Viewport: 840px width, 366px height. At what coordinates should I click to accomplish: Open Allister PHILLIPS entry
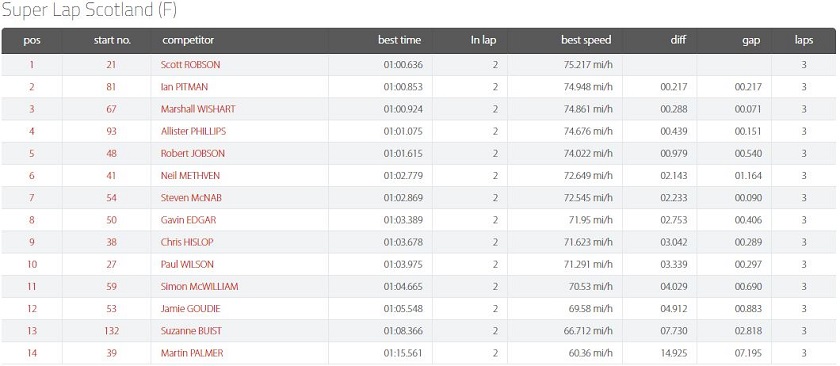tap(193, 131)
